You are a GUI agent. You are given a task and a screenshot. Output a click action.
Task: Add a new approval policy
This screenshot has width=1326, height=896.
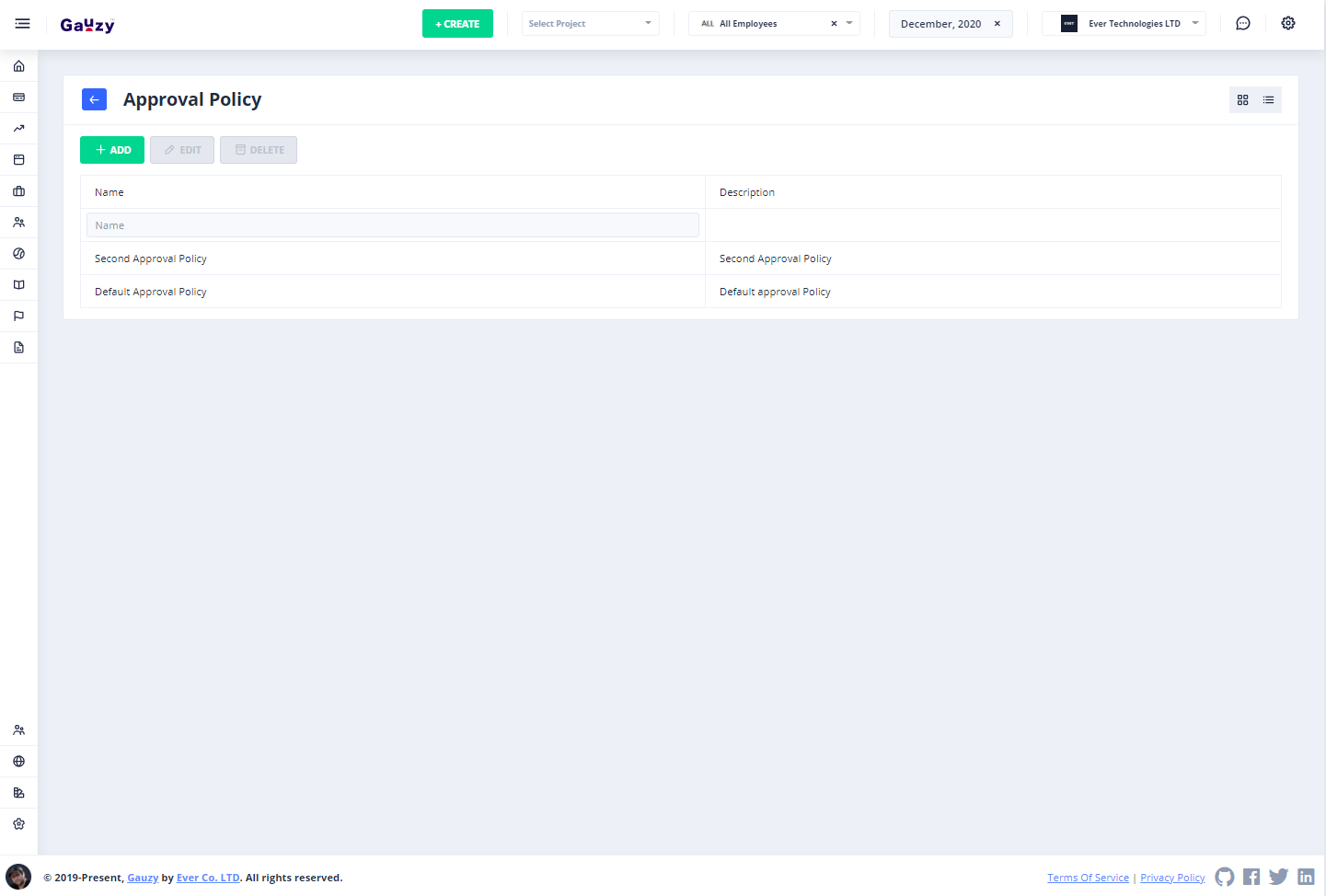[112, 150]
